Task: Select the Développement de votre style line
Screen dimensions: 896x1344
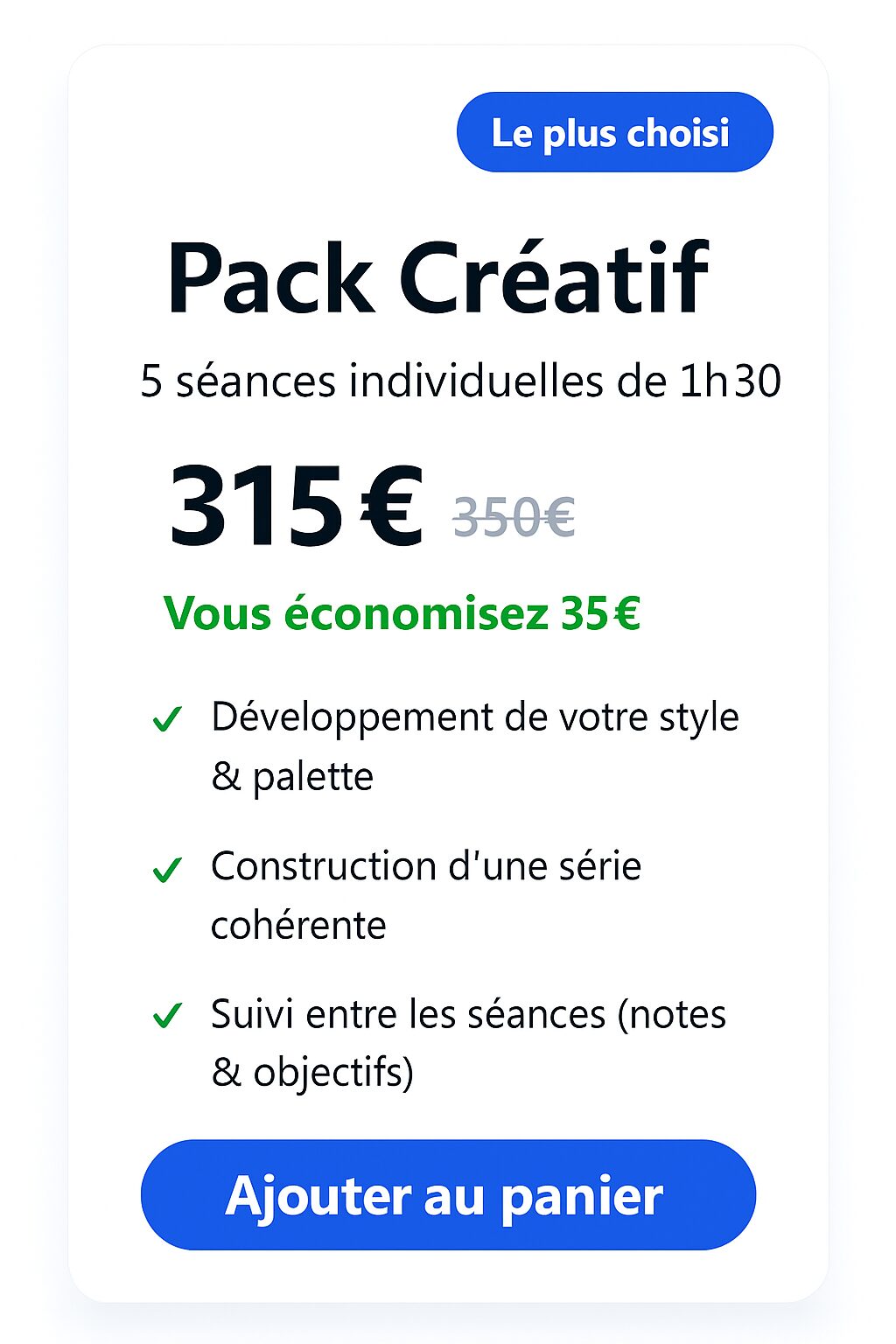Action: (474, 717)
